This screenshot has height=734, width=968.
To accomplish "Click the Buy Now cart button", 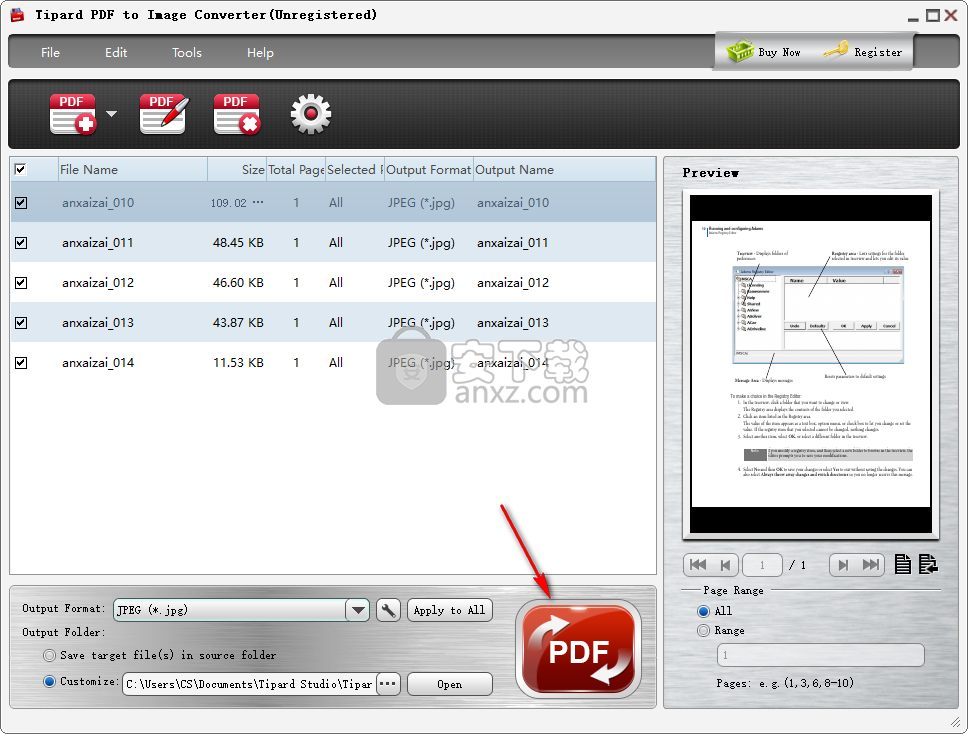I will point(764,52).
